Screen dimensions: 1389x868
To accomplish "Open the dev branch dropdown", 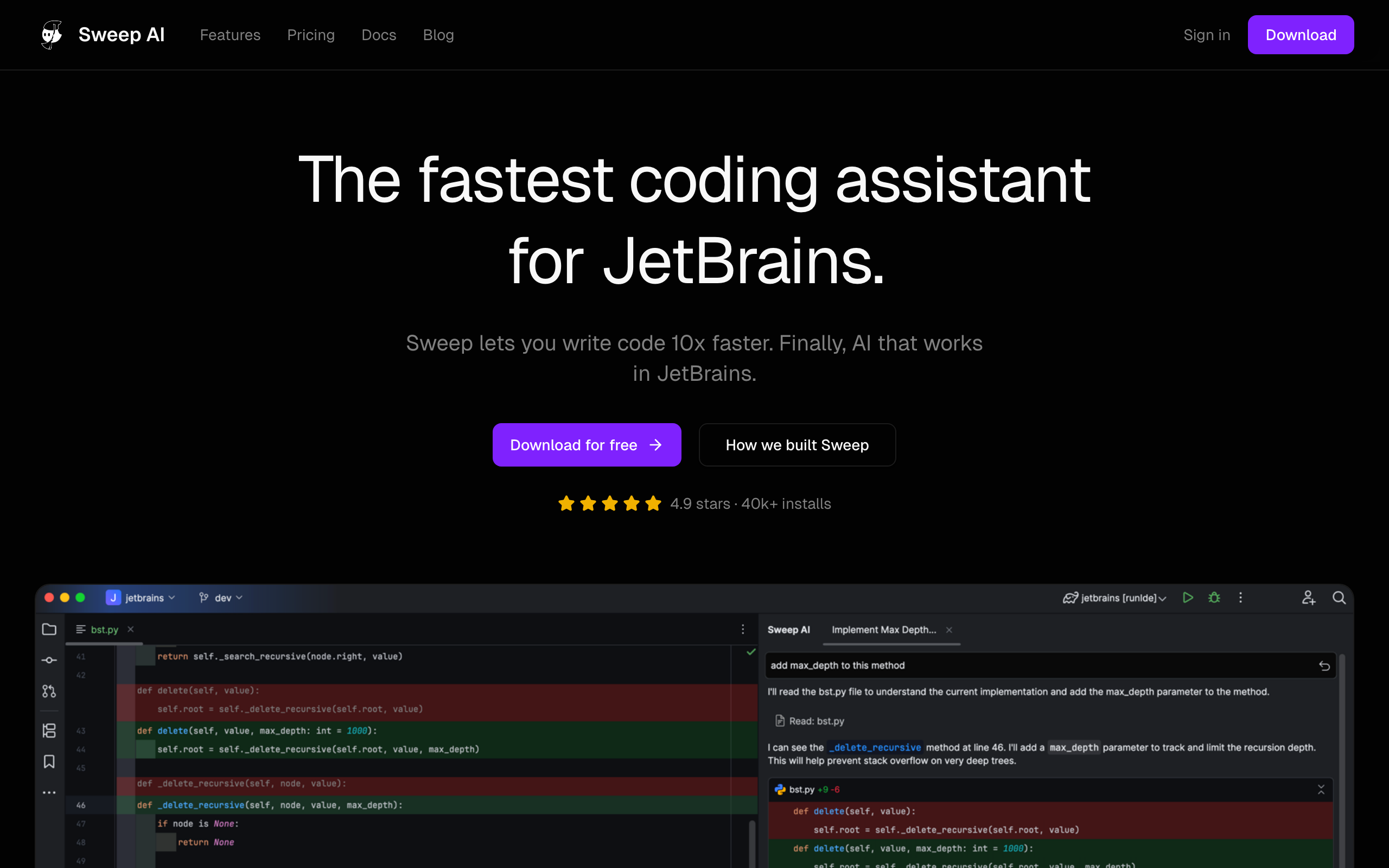I will point(221,598).
